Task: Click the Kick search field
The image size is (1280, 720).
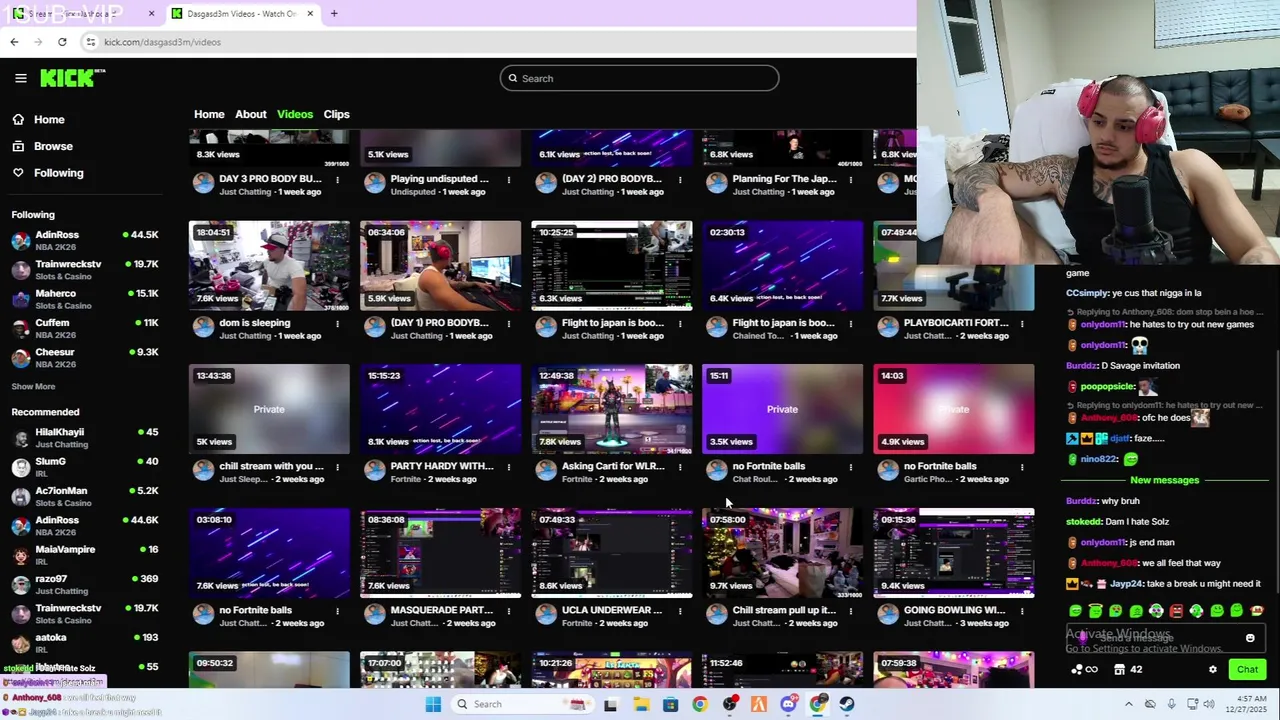Action: 639,78
